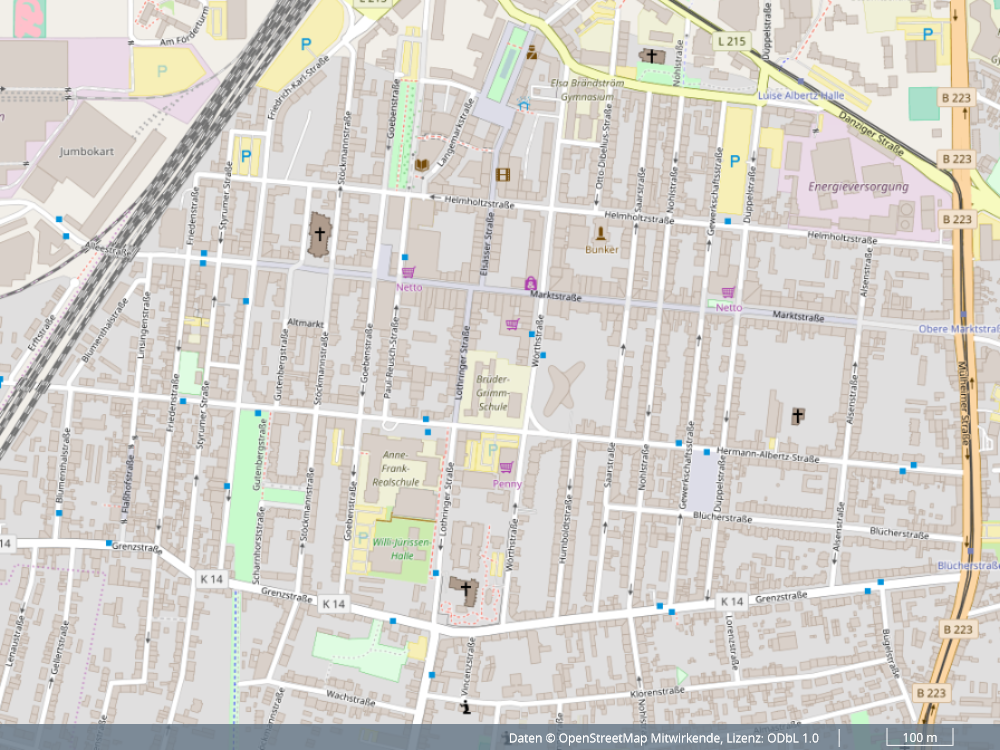Select the Penny supermarket cart icon

click(506, 468)
